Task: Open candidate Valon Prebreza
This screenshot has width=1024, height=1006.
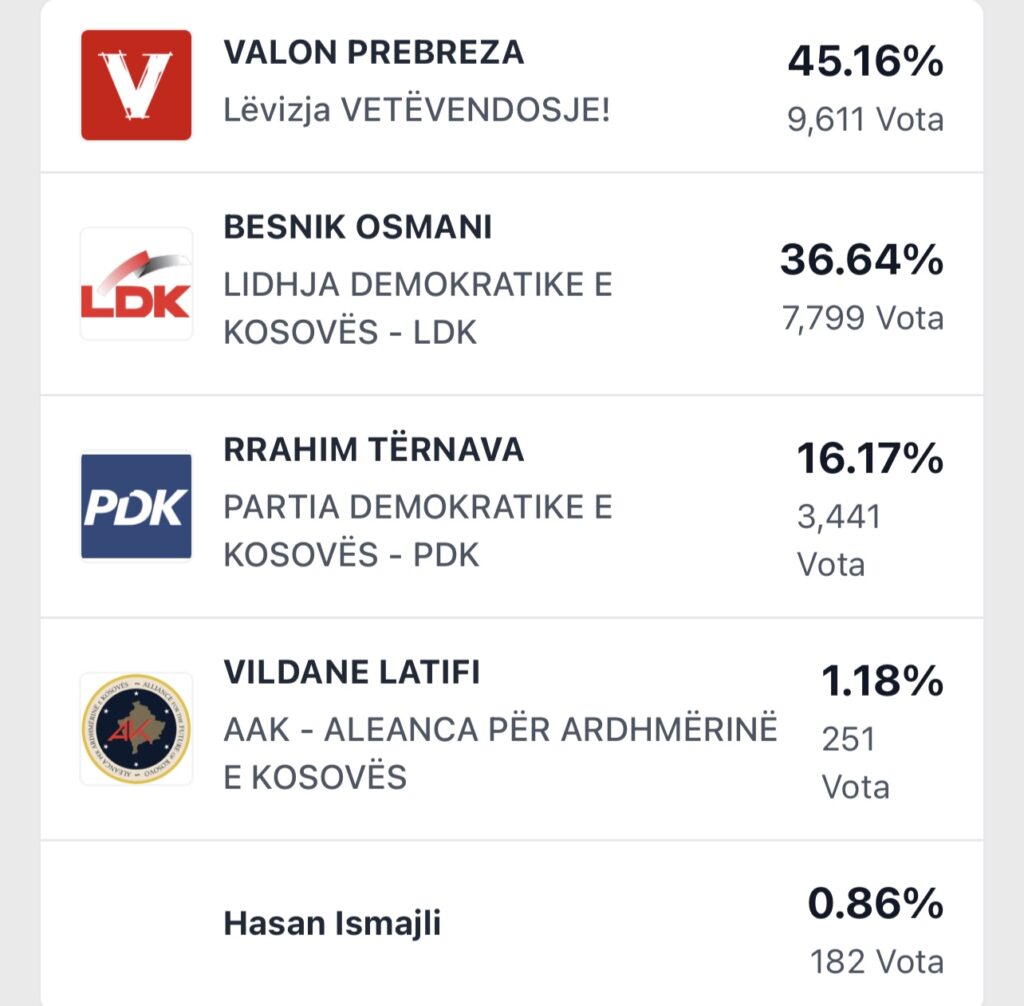Action: [x=373, y=52]
